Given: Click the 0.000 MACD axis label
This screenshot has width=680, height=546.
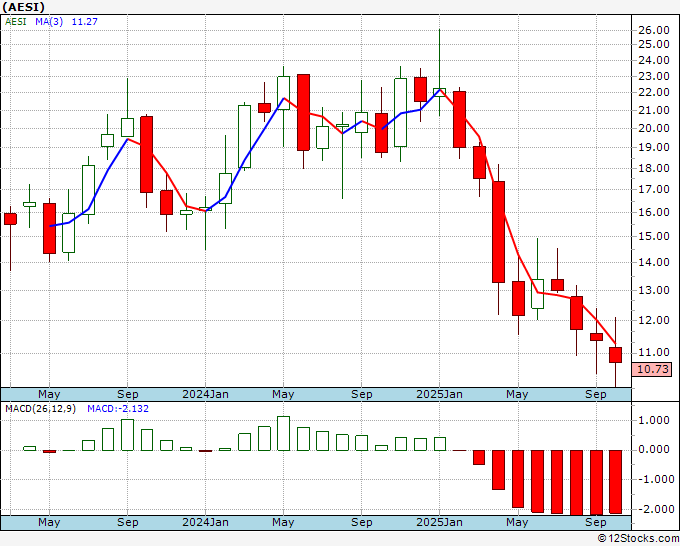Looking at the screenshot, I should pos(656,450).
